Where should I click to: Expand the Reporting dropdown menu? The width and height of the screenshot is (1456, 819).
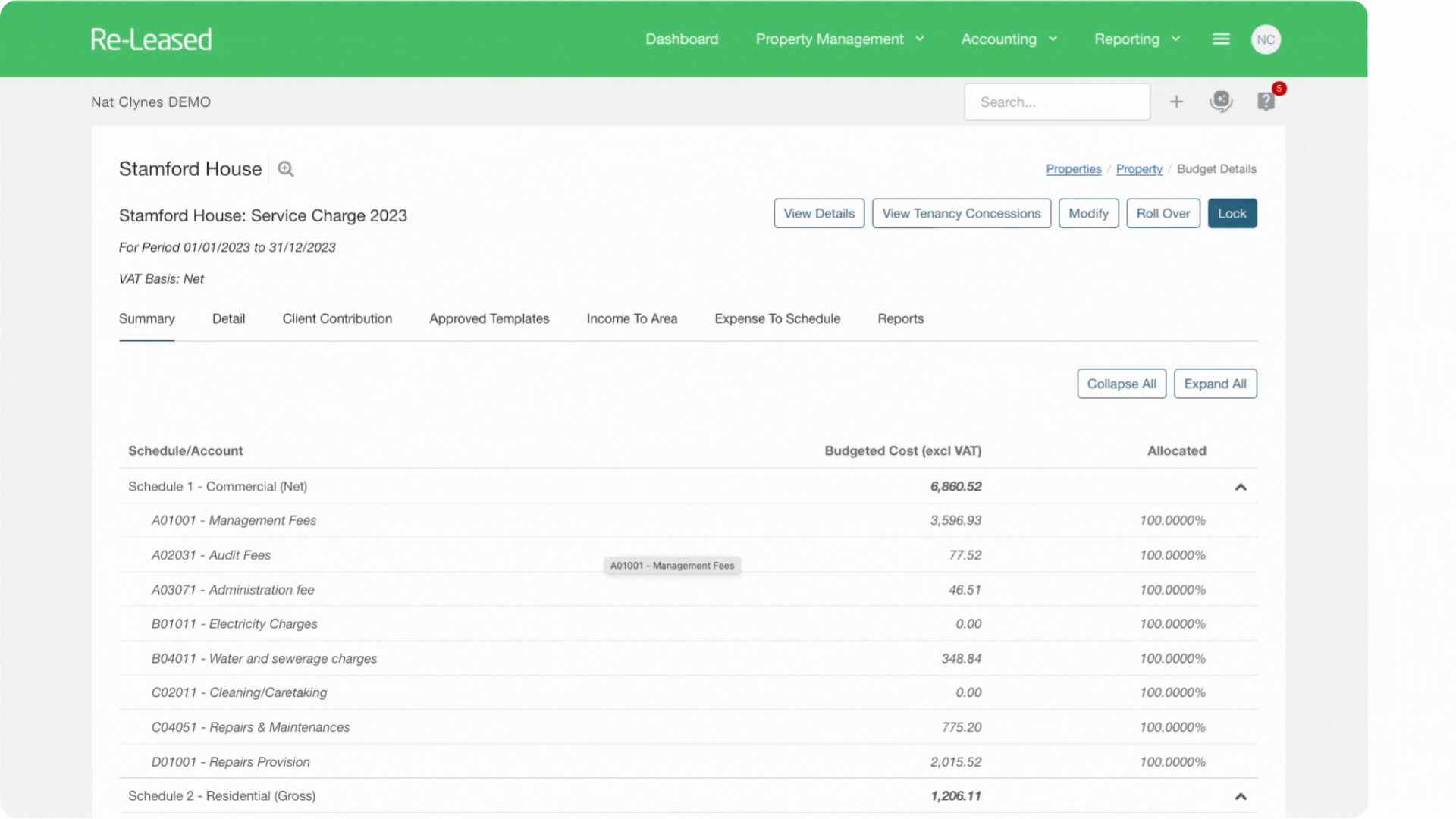(1137, 39)
